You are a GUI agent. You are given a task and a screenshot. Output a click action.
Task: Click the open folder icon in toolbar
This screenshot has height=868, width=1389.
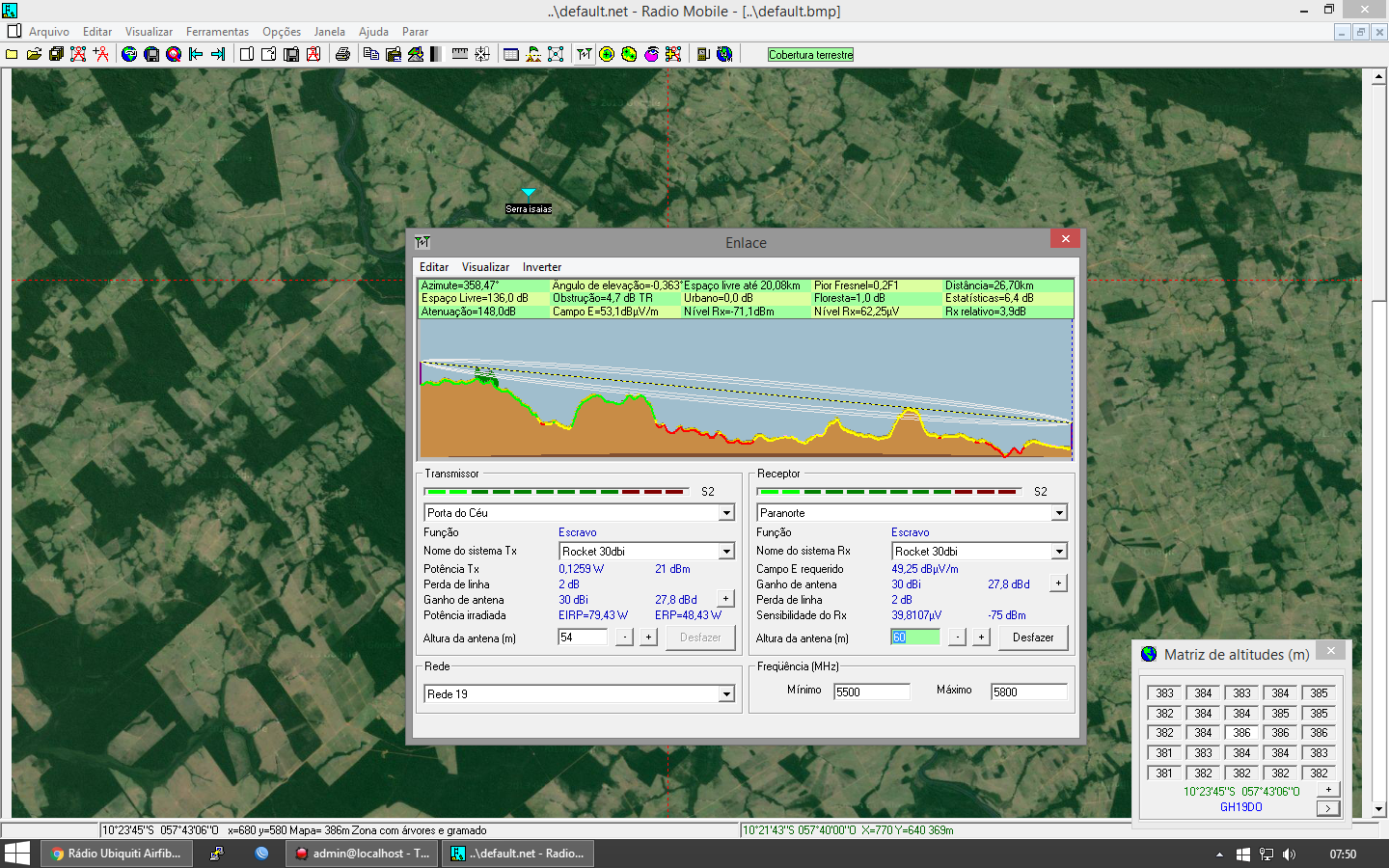[x=34, y=54]
